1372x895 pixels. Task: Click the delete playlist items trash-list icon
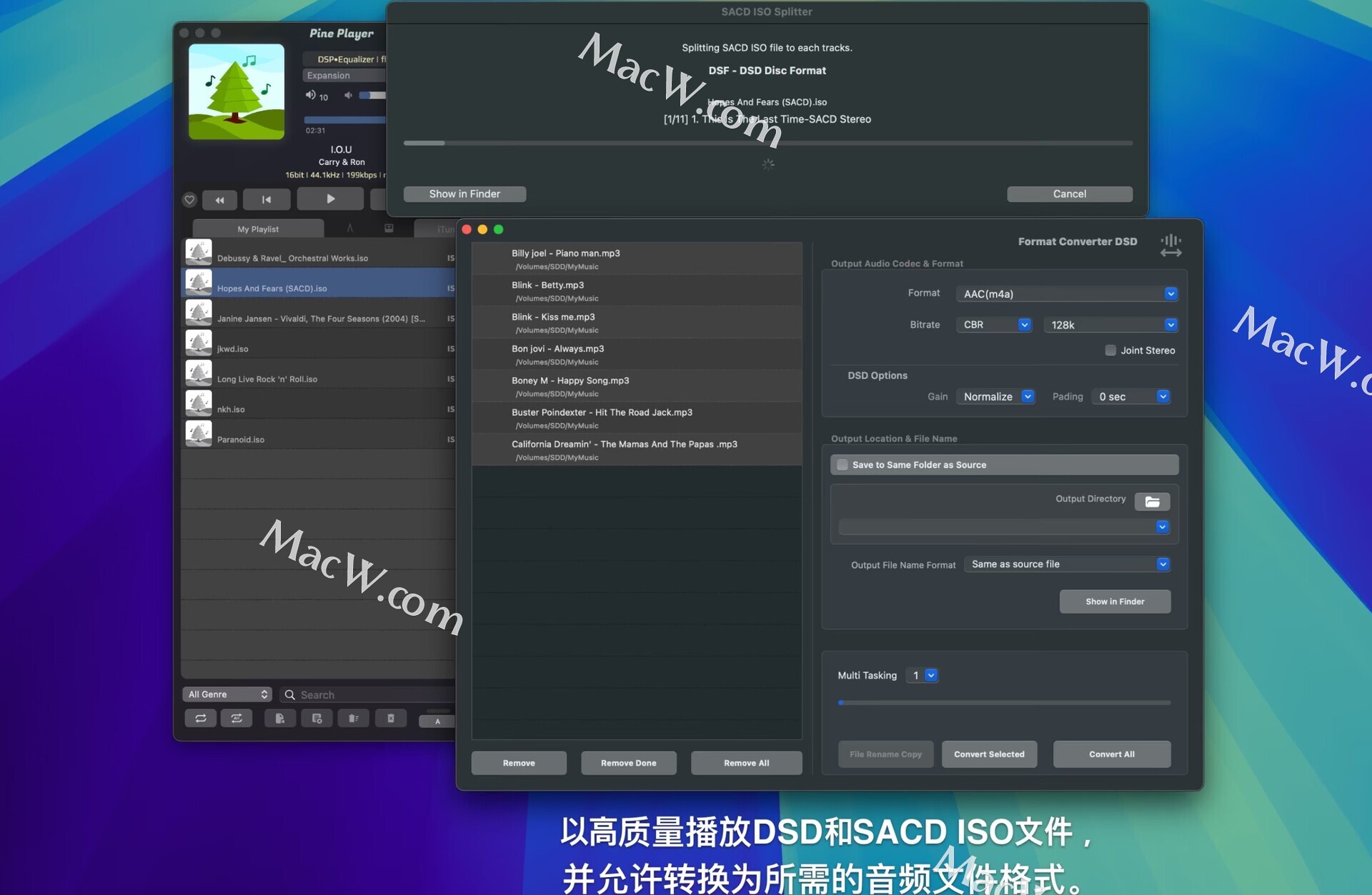[354, 719]
